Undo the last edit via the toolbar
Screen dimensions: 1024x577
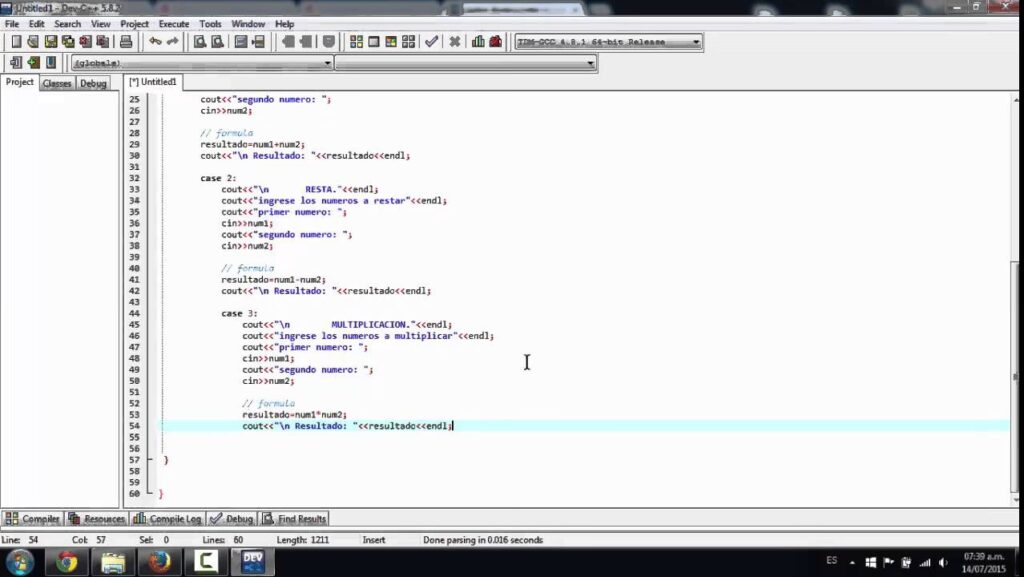(155, 42)
